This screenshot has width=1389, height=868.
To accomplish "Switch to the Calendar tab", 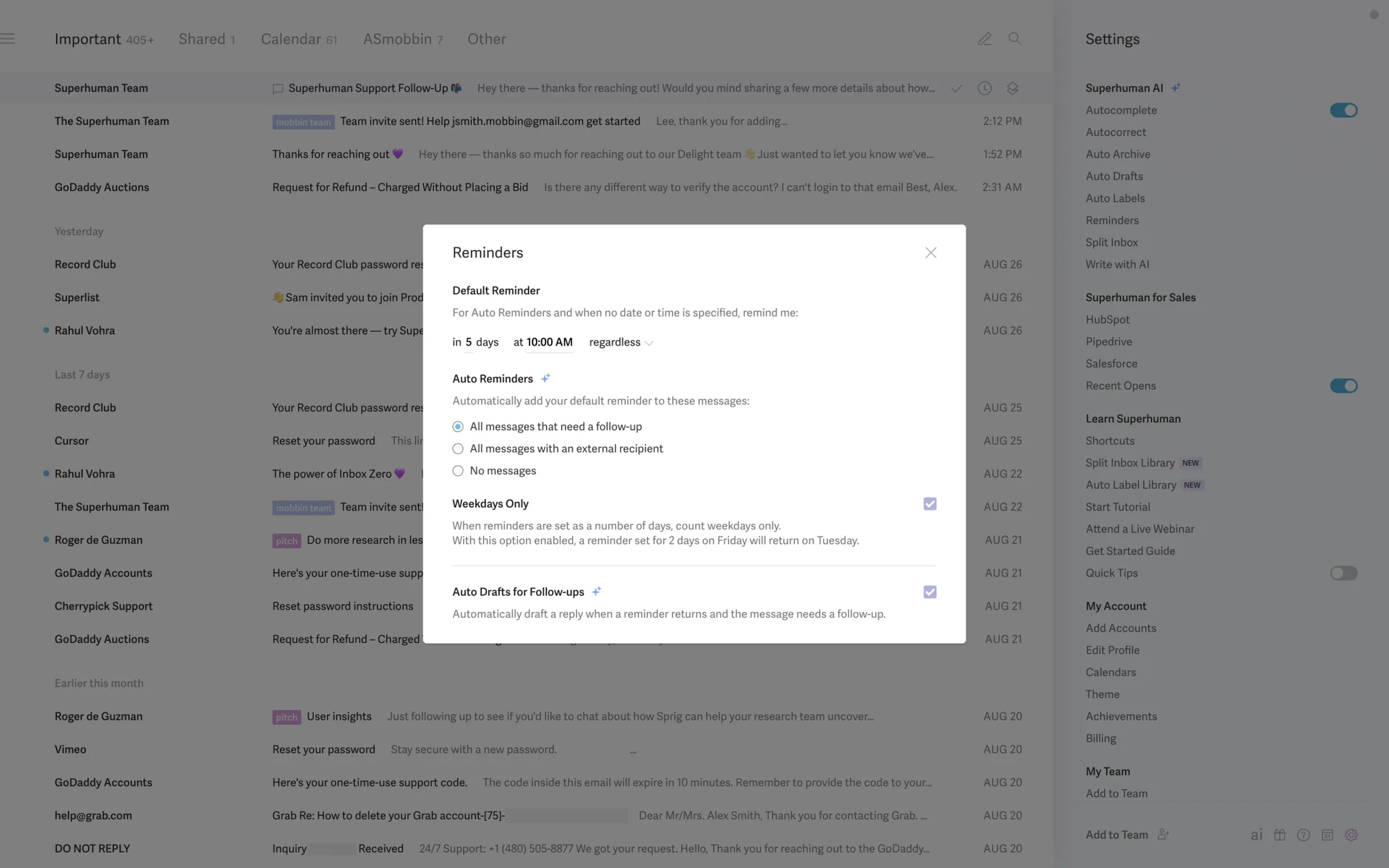I will [x=291, y=39].
